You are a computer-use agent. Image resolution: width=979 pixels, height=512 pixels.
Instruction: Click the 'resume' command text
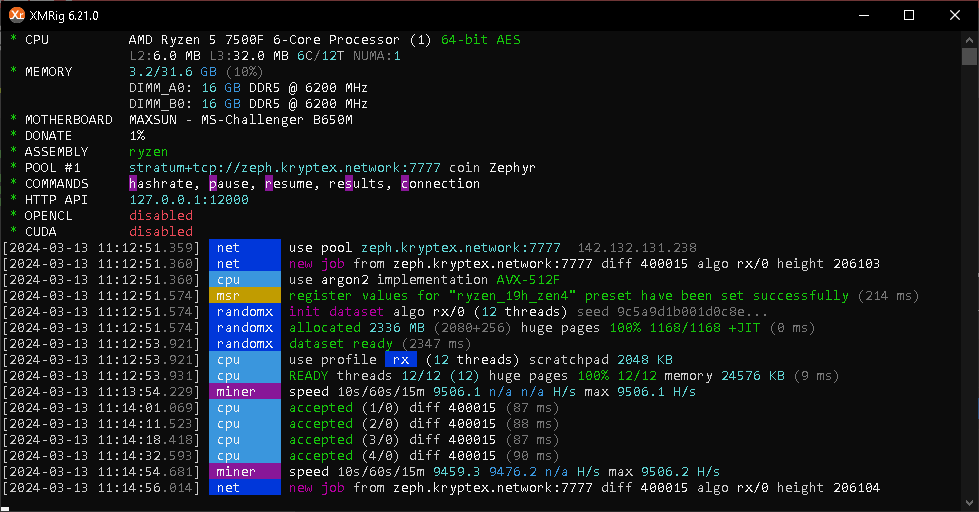(x=288, y=184)
